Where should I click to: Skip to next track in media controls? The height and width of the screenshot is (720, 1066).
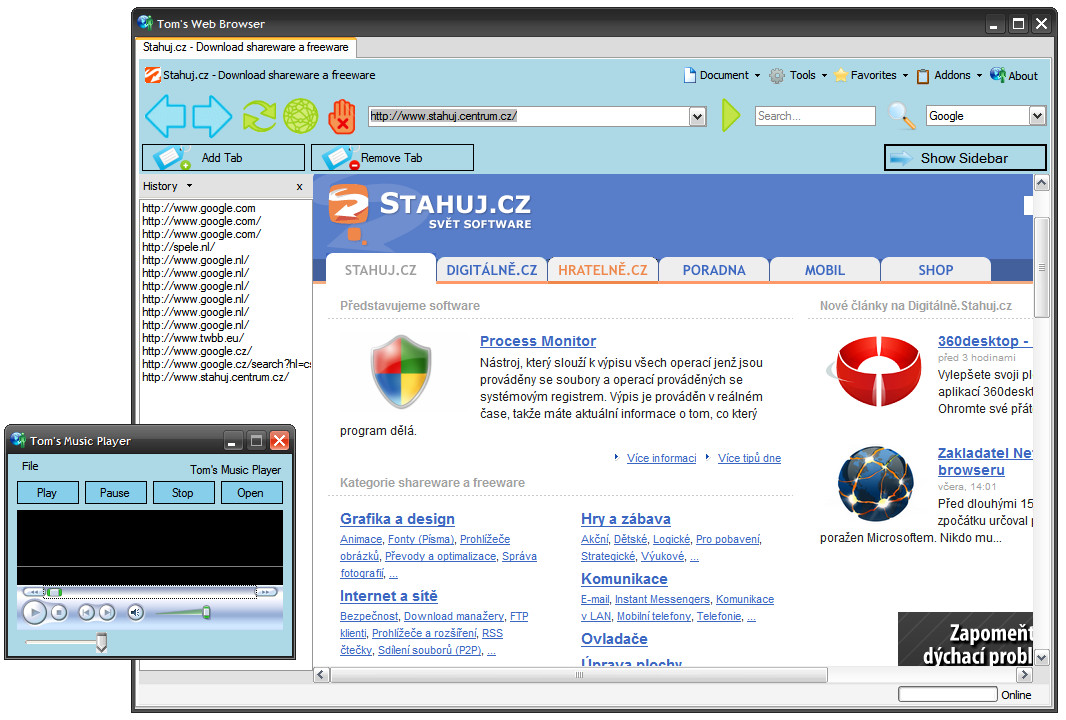(x=107, y=613)
